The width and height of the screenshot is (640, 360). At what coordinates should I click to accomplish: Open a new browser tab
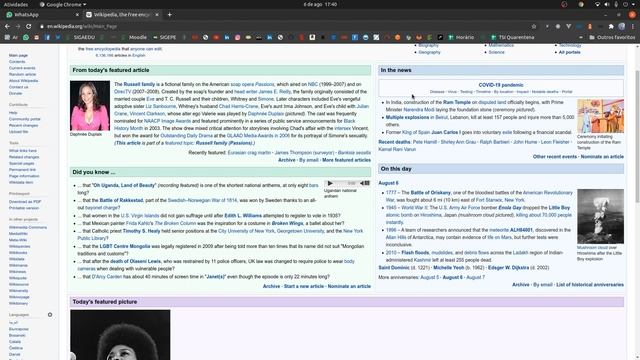click(x=169, y=15)
